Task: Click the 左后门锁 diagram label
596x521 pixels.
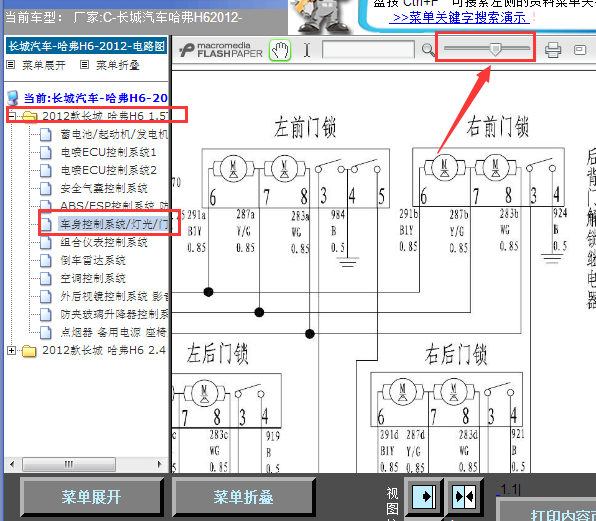Action: [217, 354]
